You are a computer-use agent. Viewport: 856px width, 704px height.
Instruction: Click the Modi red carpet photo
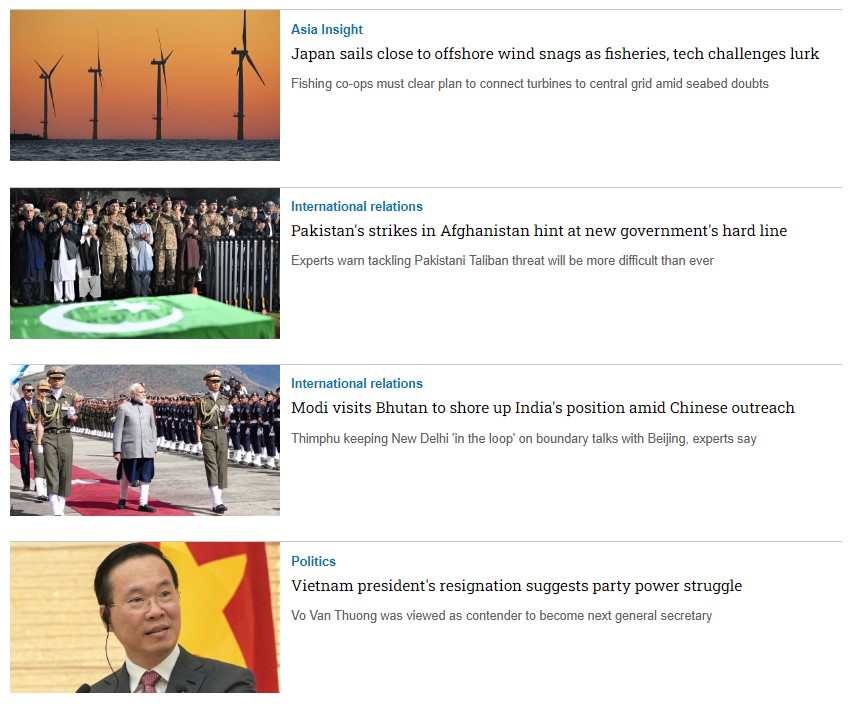coord(145,440)
